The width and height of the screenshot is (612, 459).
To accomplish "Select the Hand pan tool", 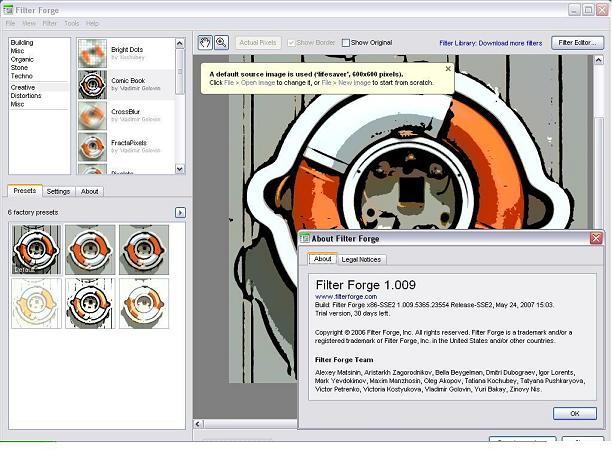I will pyautogui.click(x=205, y=43).
